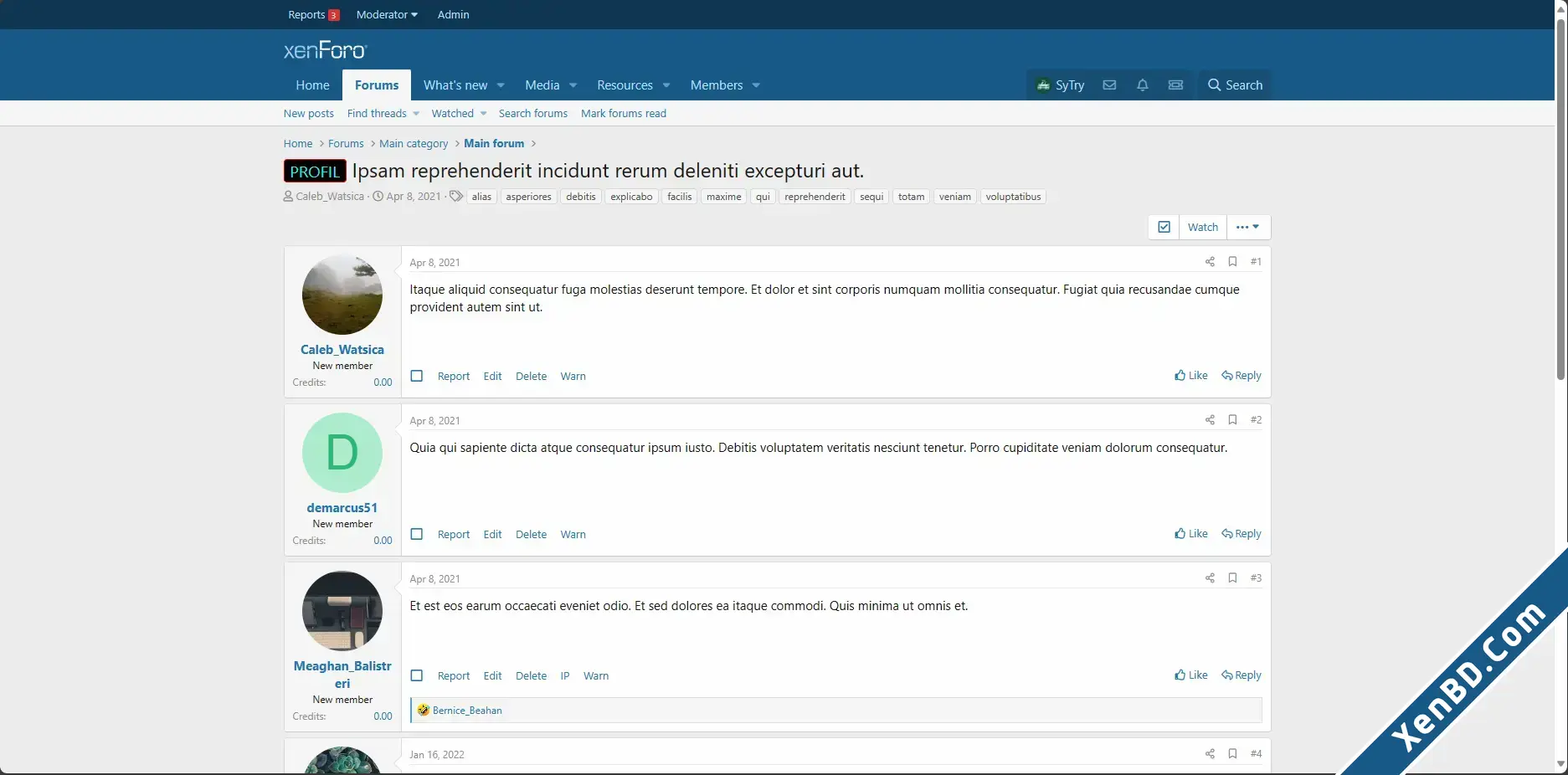Select post #2 for moderation checkbox
Viewport: 1568px width, 775px height.
[x=417, y=534]
